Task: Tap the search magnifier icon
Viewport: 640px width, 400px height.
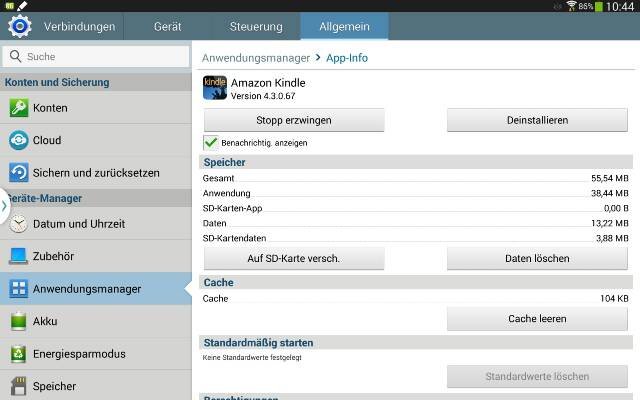Action: point(15,56)
